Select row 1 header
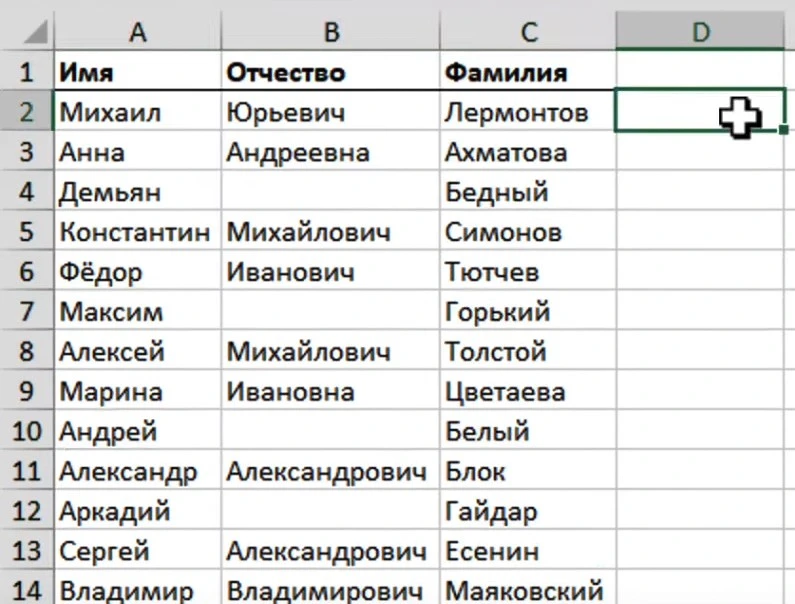This screenshot has height=604, width=795. point(26,72)
